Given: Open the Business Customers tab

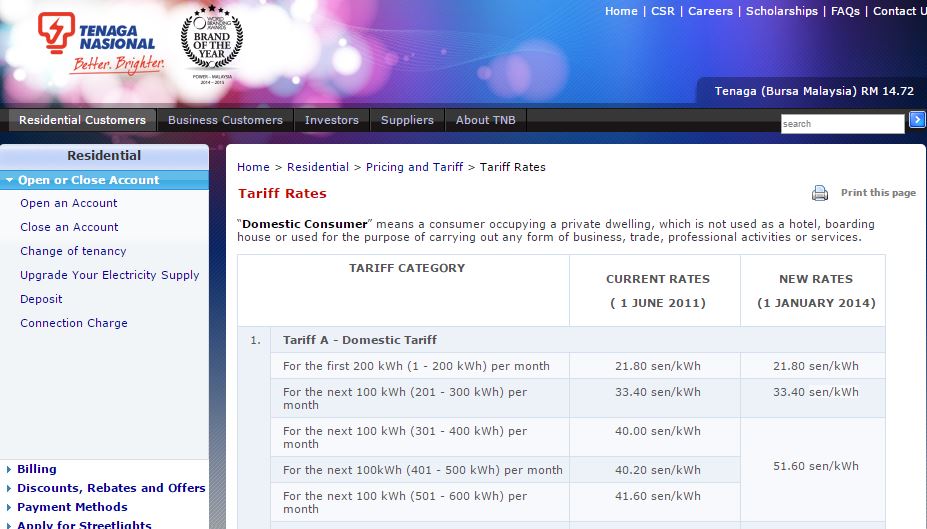Looking at the screenshot, I should coord(225,120).
